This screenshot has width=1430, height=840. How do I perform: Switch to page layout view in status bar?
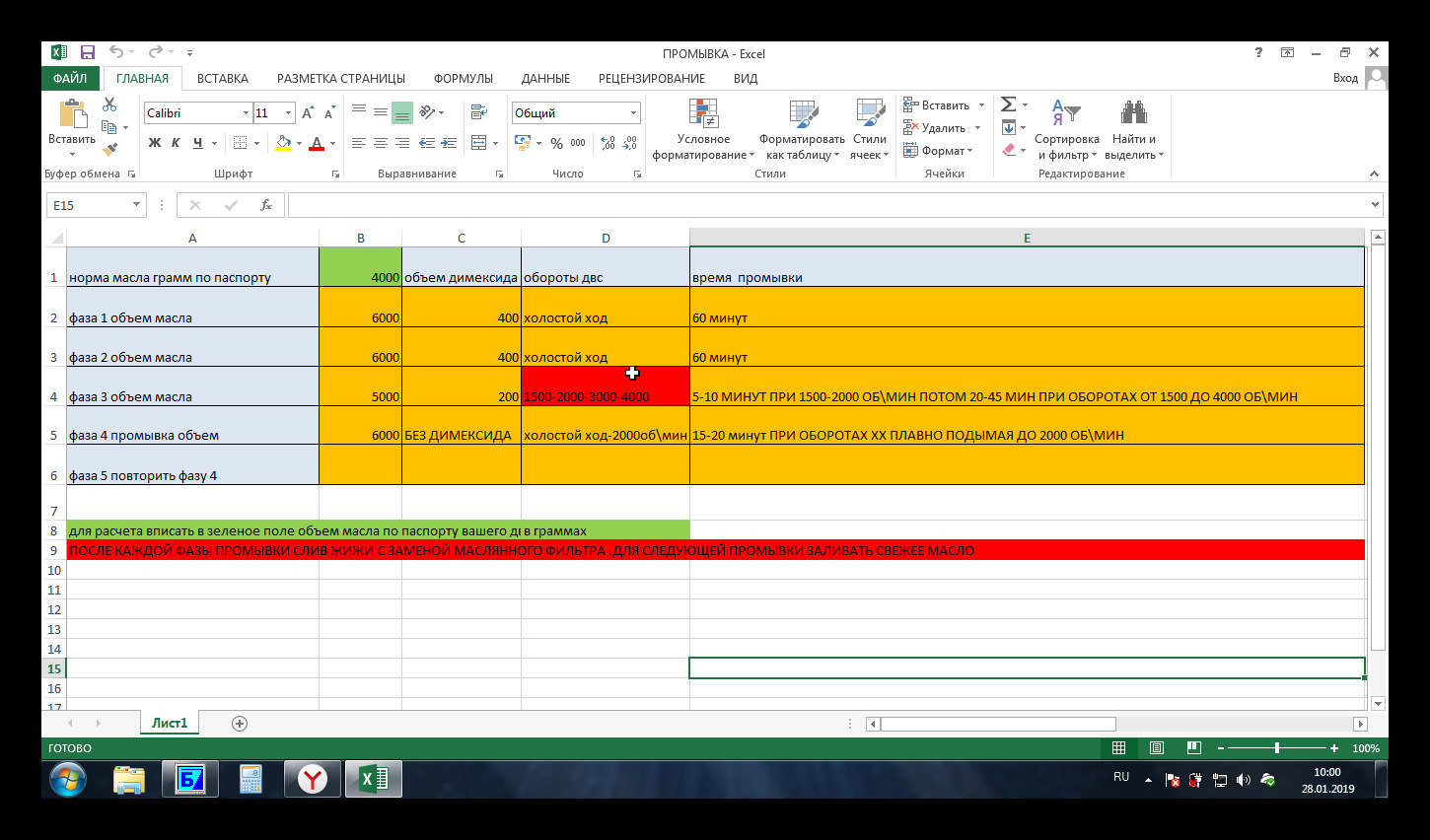[x=1157, y=748]
